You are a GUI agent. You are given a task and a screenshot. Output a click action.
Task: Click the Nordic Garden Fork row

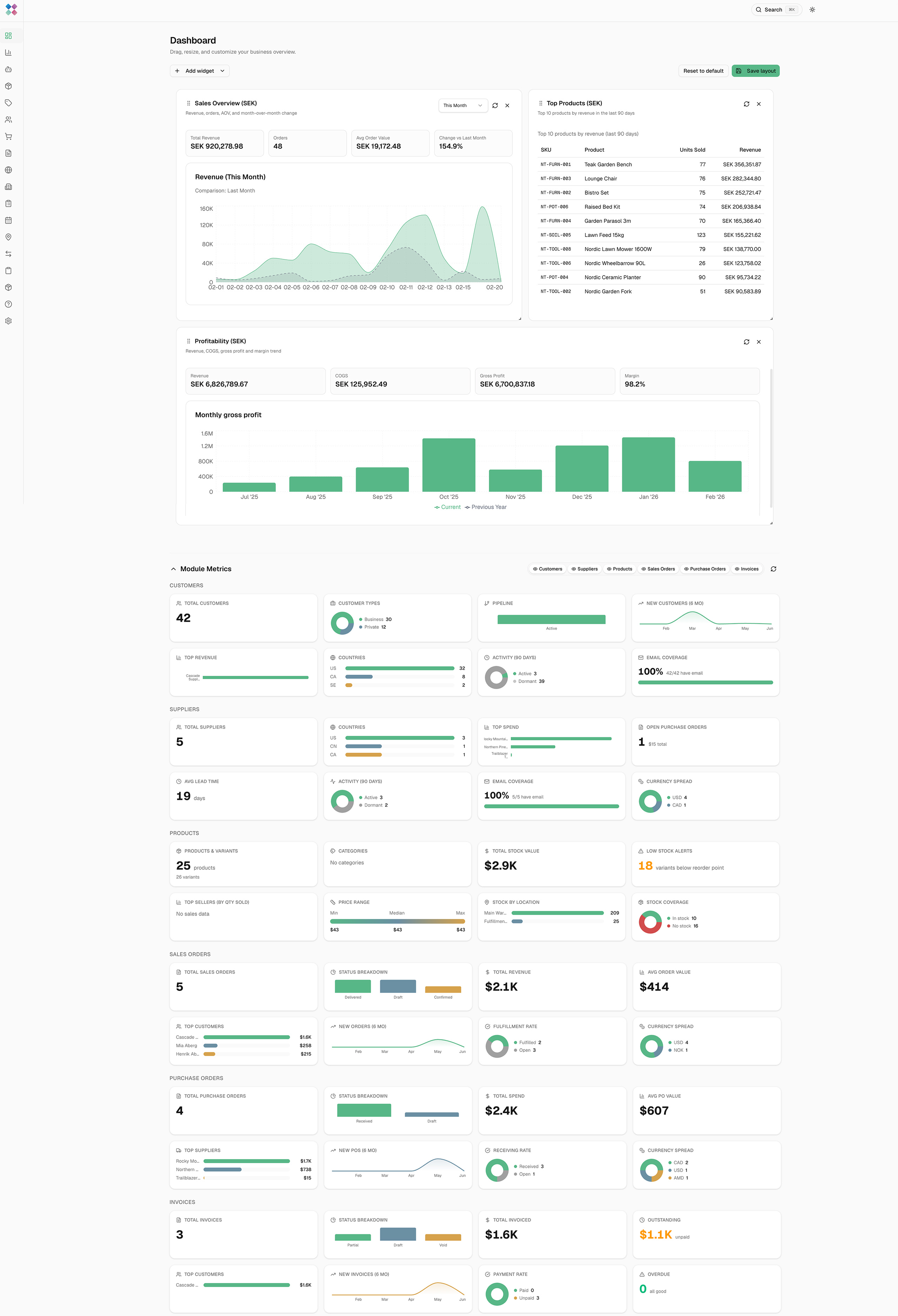pos(651,292)
